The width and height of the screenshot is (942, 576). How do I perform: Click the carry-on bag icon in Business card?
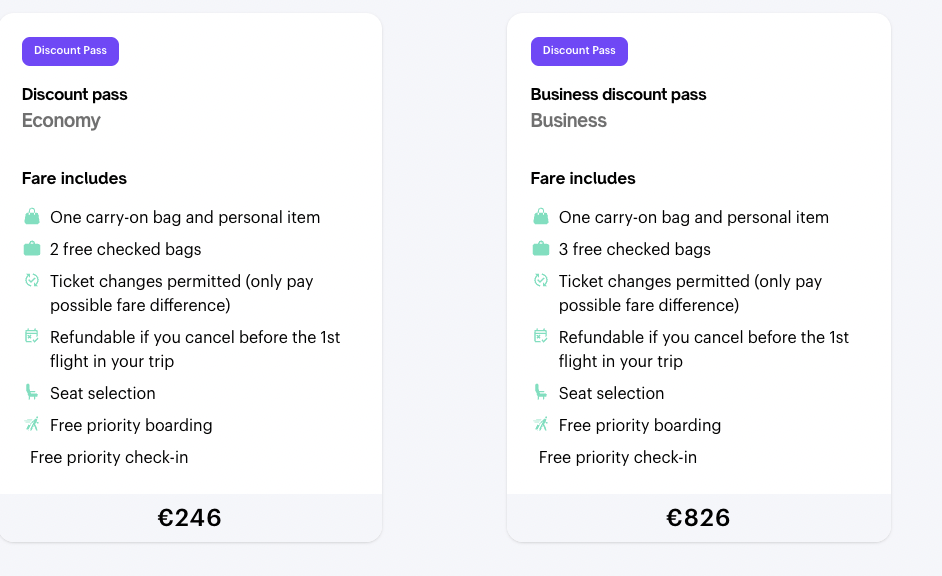541,217
